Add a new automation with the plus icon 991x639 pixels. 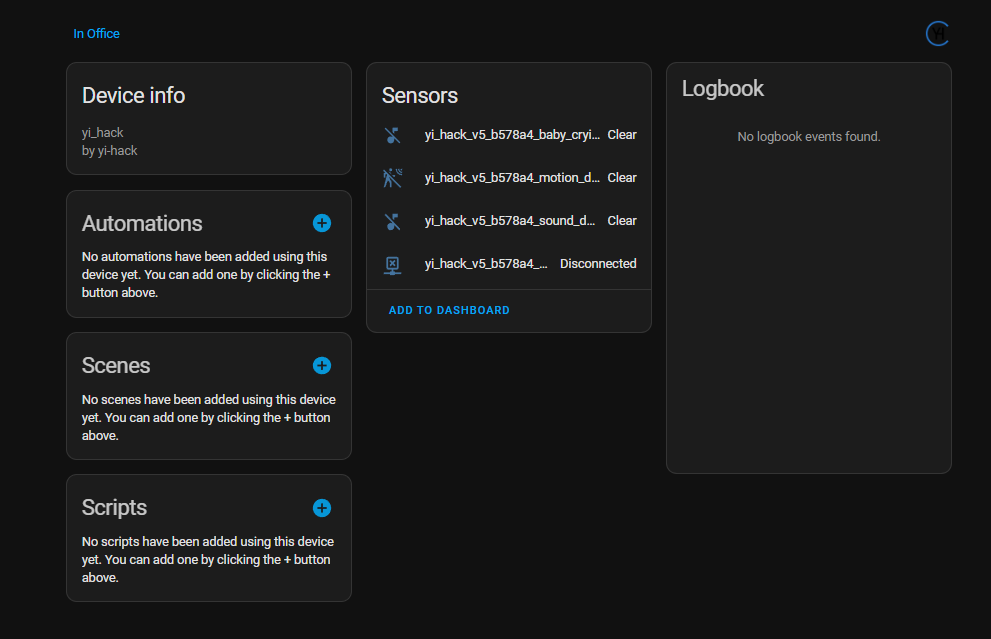321,223
